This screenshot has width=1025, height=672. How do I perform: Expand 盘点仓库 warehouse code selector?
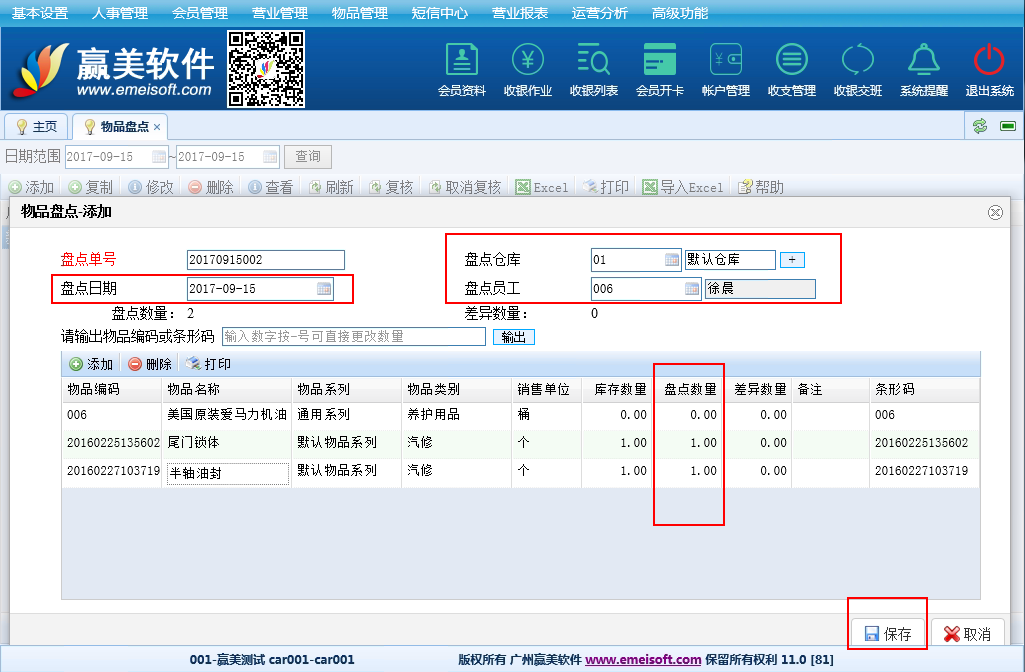pyautogui.click(x=672, y=260)
